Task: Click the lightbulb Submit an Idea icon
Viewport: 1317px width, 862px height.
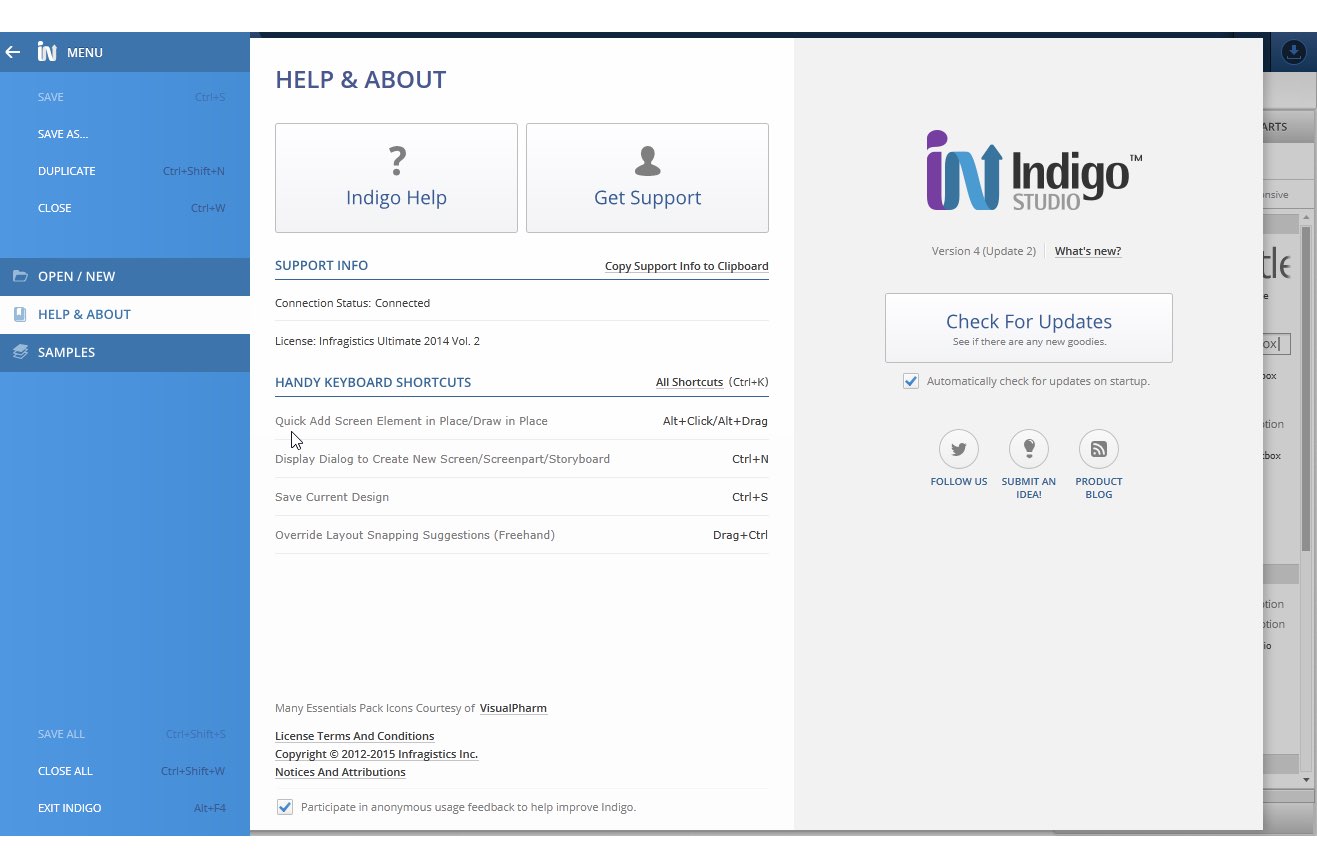Action: pos(1028,449)
